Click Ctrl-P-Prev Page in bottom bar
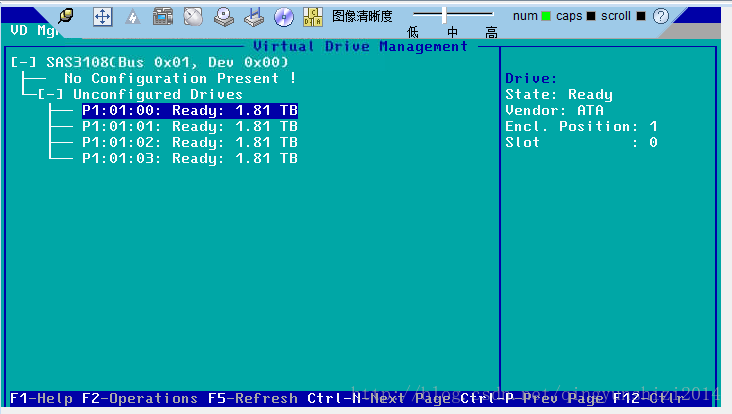 click(x=532, y=398)
